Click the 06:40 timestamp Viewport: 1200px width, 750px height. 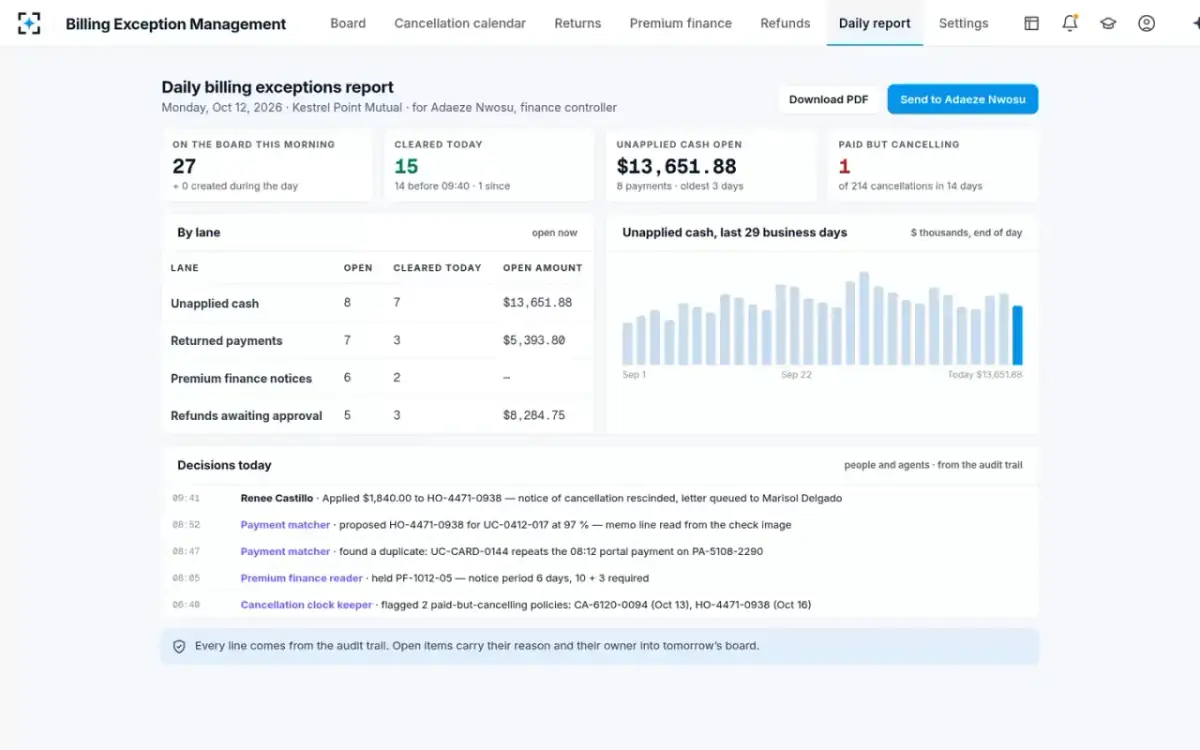tap(186, 605)
